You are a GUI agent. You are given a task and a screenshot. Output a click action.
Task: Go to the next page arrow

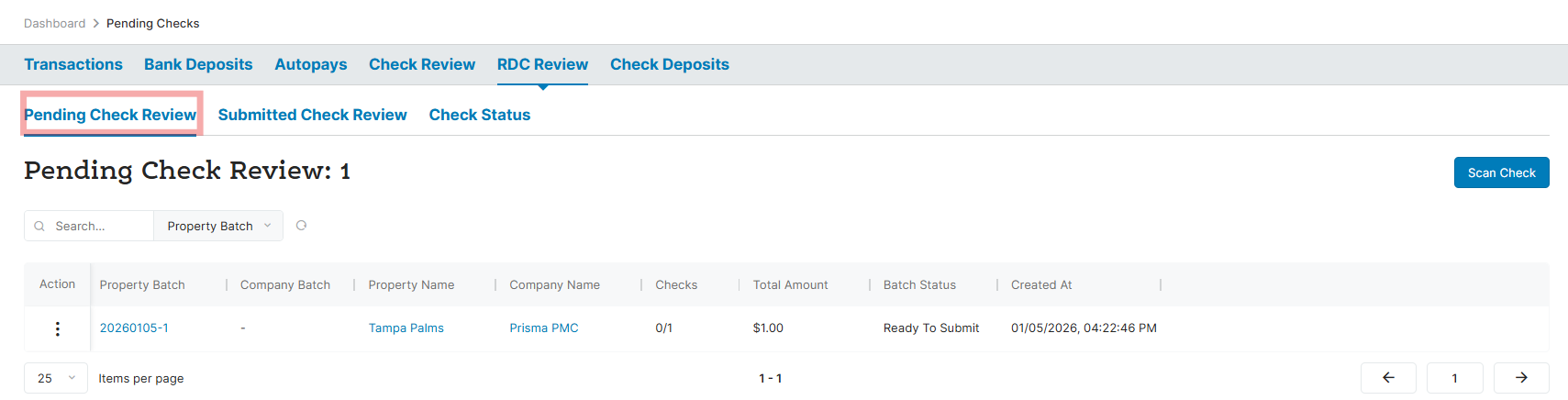[x=1521, y=378]
